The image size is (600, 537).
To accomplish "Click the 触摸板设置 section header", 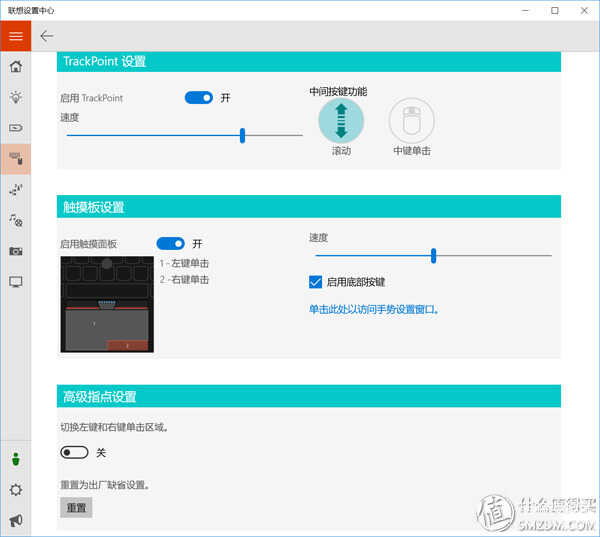I will [x=309, y=207].
